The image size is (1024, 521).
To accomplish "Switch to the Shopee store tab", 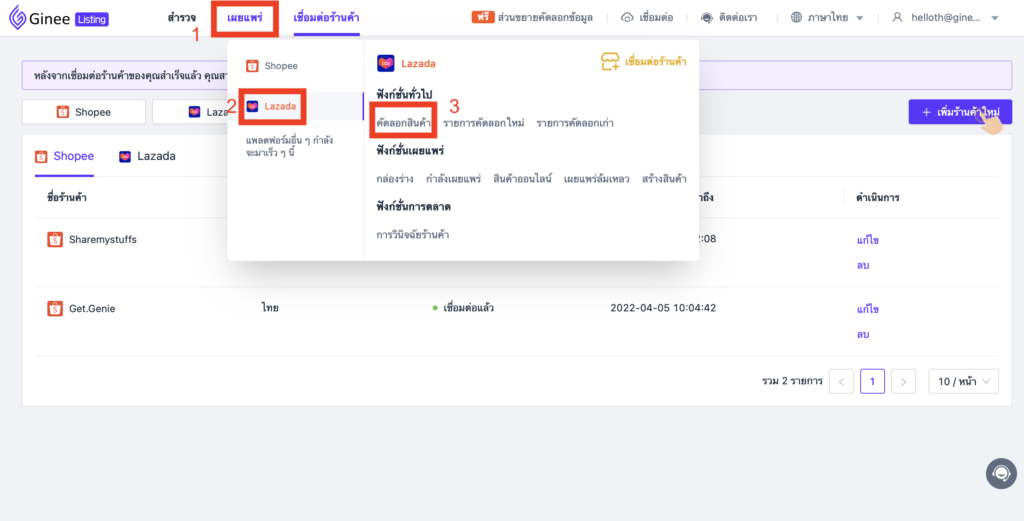I will (x=65, y=157).
